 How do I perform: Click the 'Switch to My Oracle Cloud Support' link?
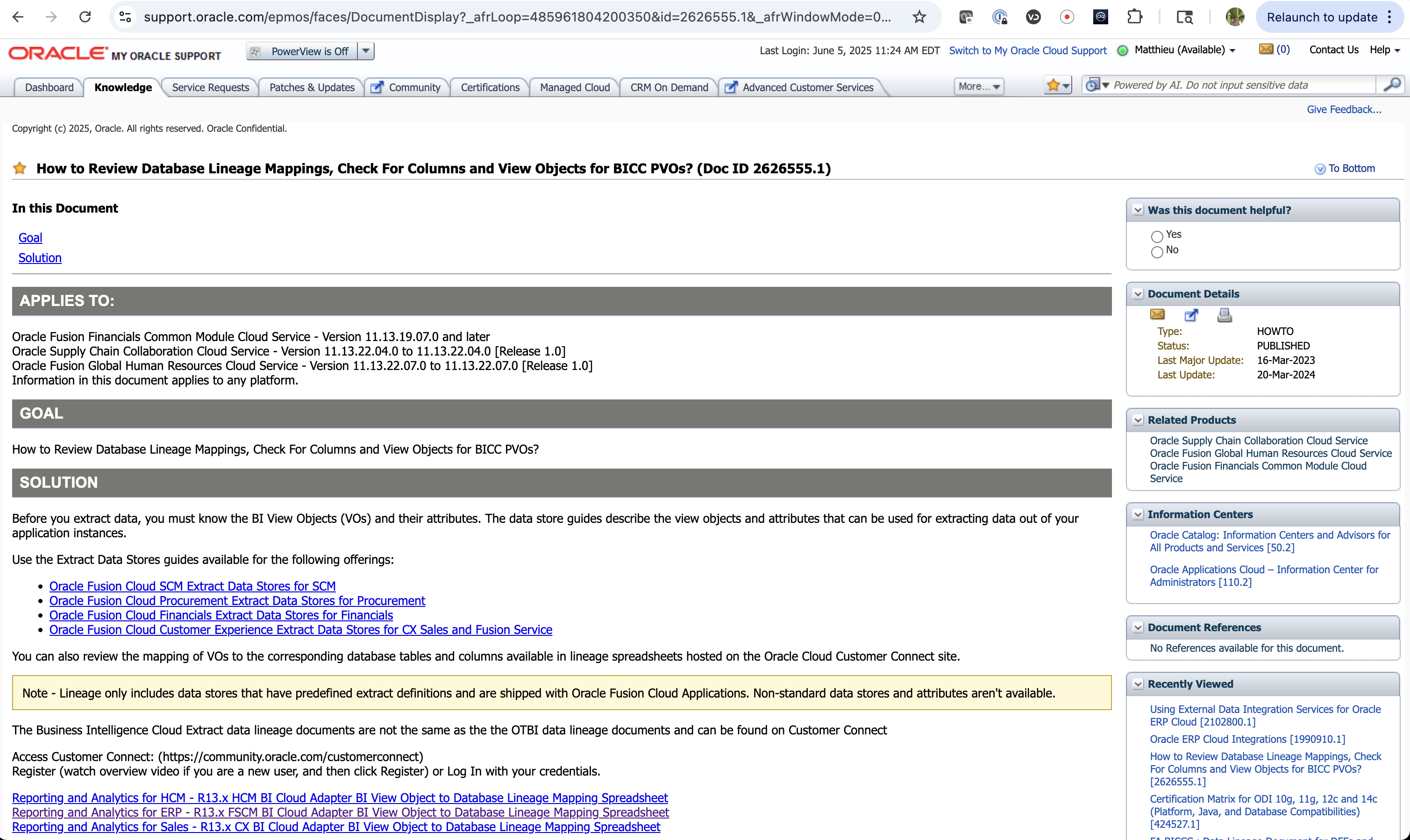(1027, 50)
